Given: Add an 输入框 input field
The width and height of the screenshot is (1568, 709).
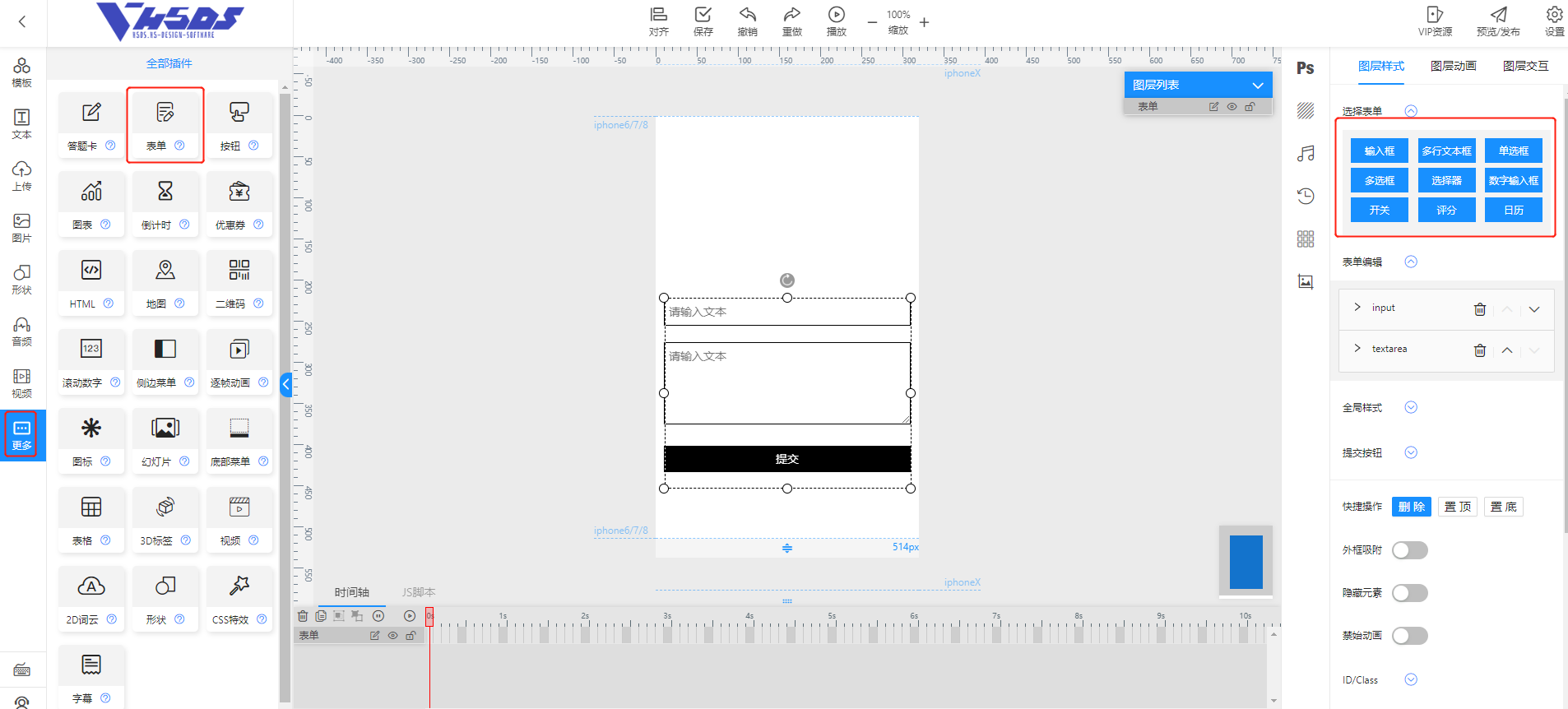Looking at the screenshot, I should click(1380, 151).
